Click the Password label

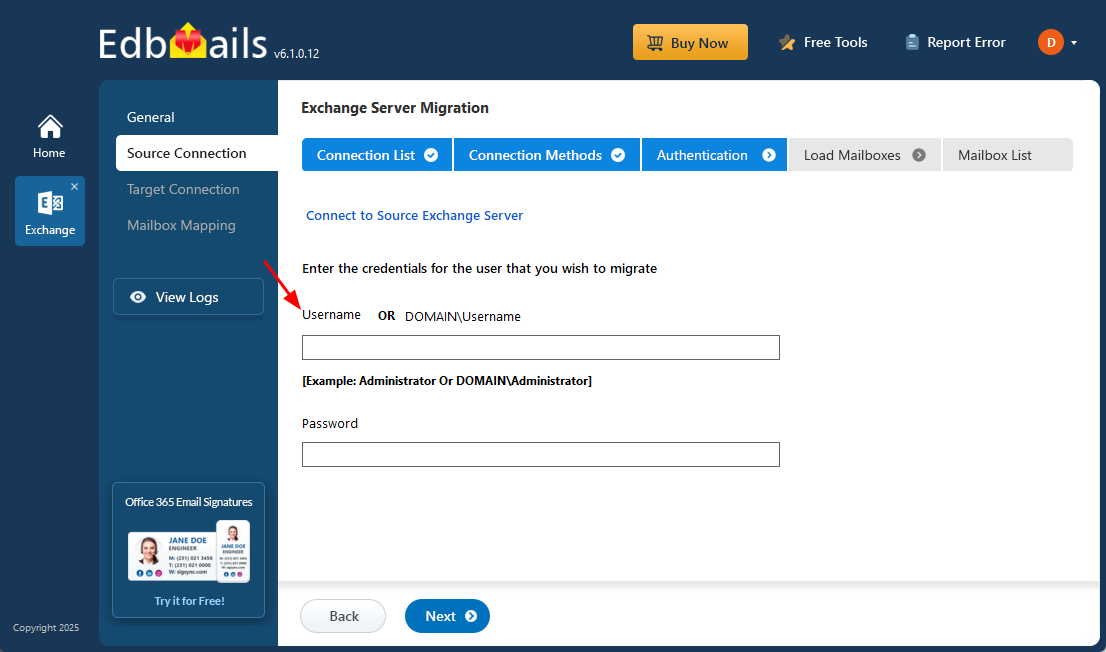pos(329,423)
